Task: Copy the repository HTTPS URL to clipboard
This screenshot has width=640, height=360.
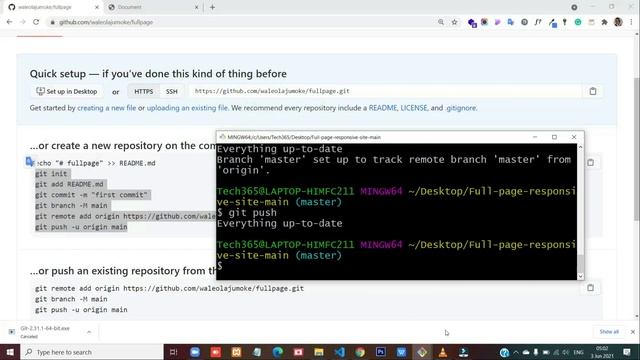Action: tap(593, 91)
